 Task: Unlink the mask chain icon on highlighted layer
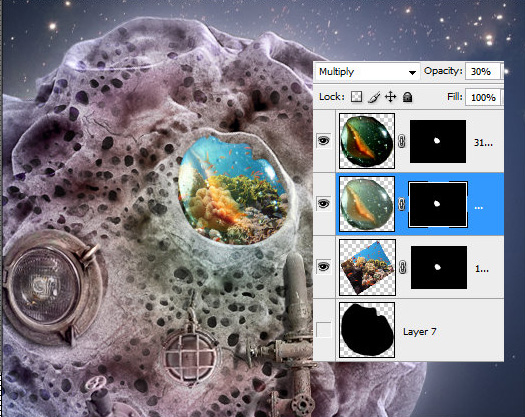point(402,204)
